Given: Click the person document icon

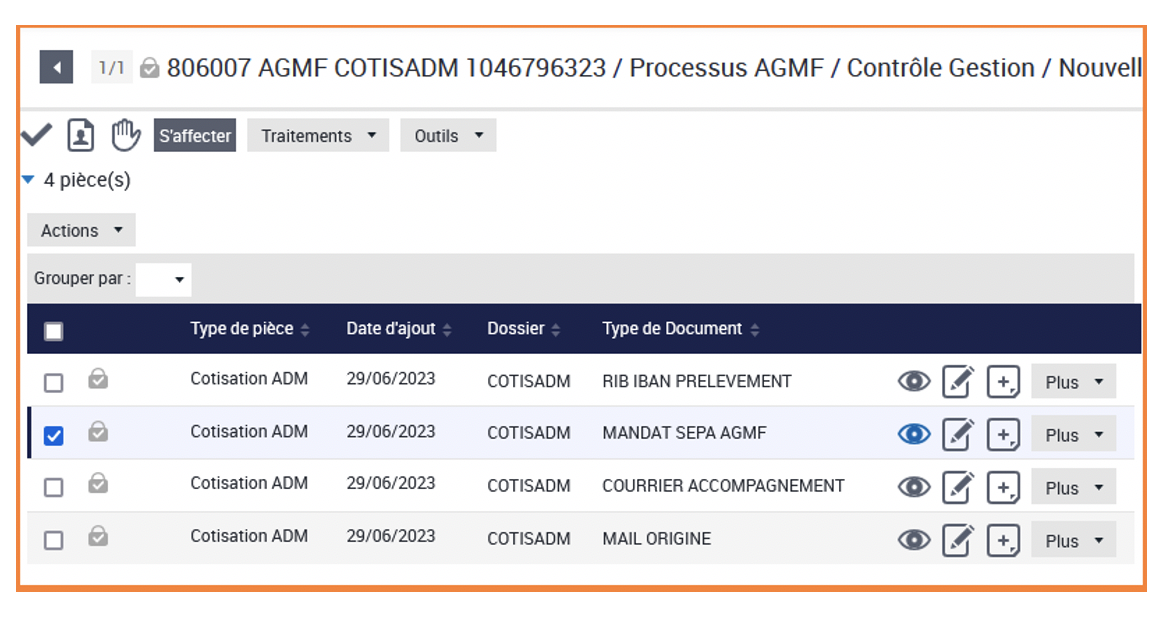Looking at the screenshot, I should tap(81, 135).
